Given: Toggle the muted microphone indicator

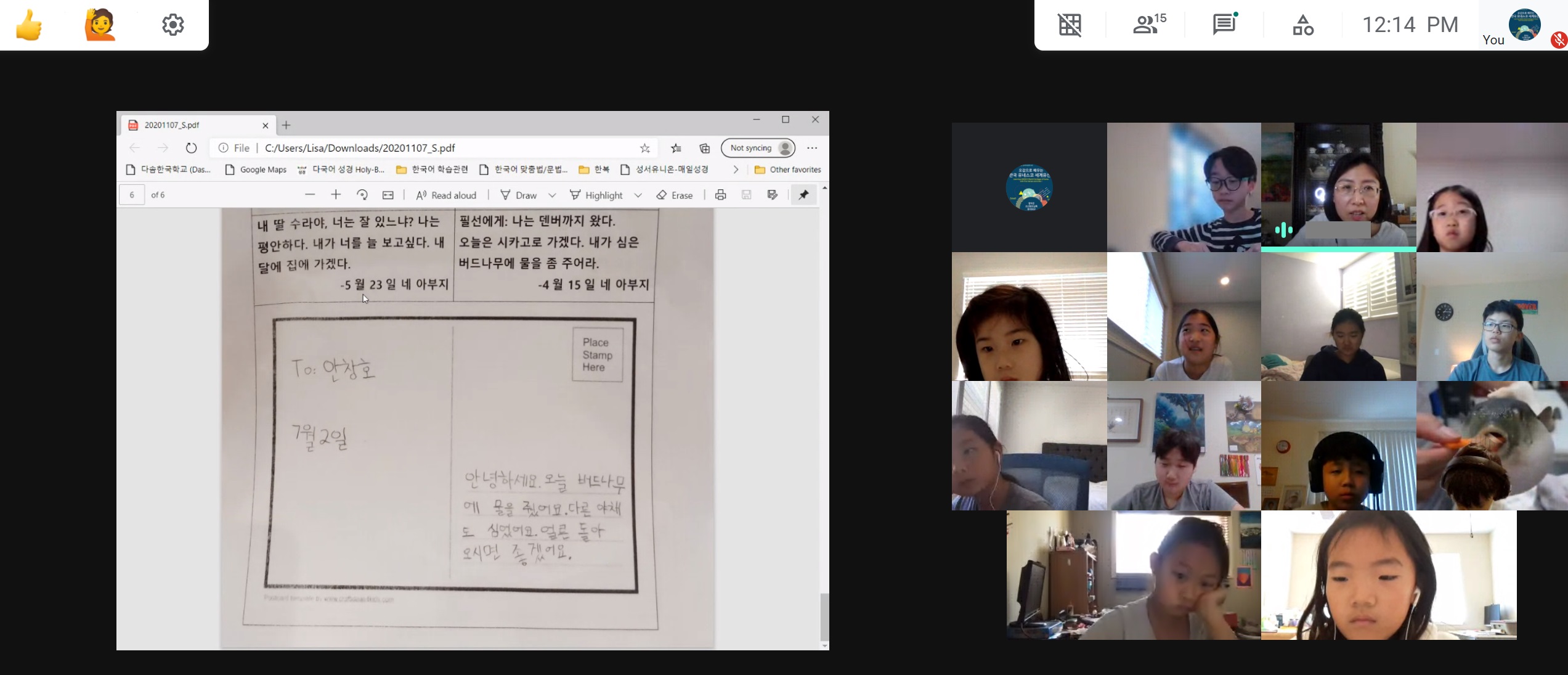Looking at the screenshot, I should click(x=1559, y=41).
